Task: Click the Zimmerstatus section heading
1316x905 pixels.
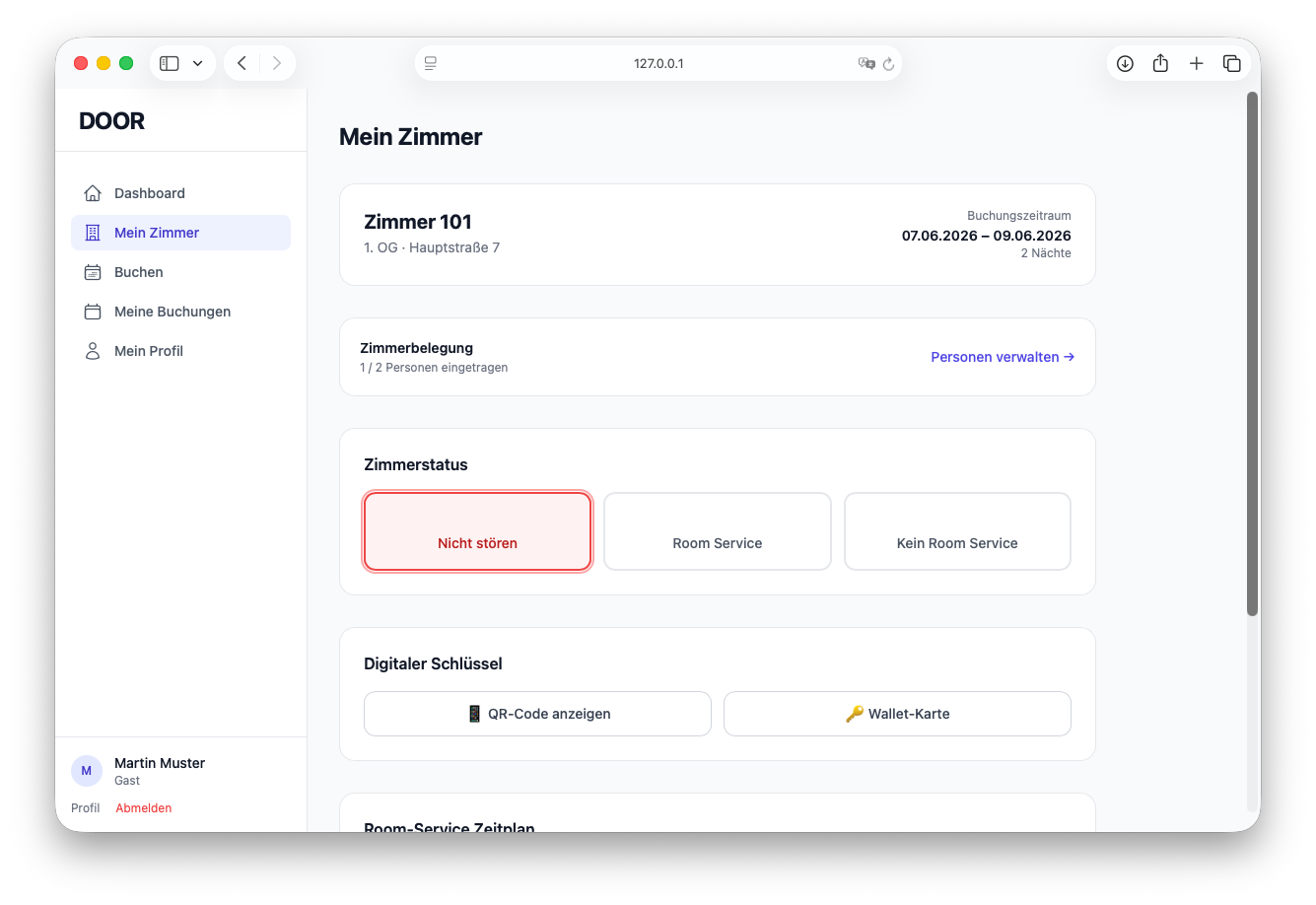Action: coord(416,464)
